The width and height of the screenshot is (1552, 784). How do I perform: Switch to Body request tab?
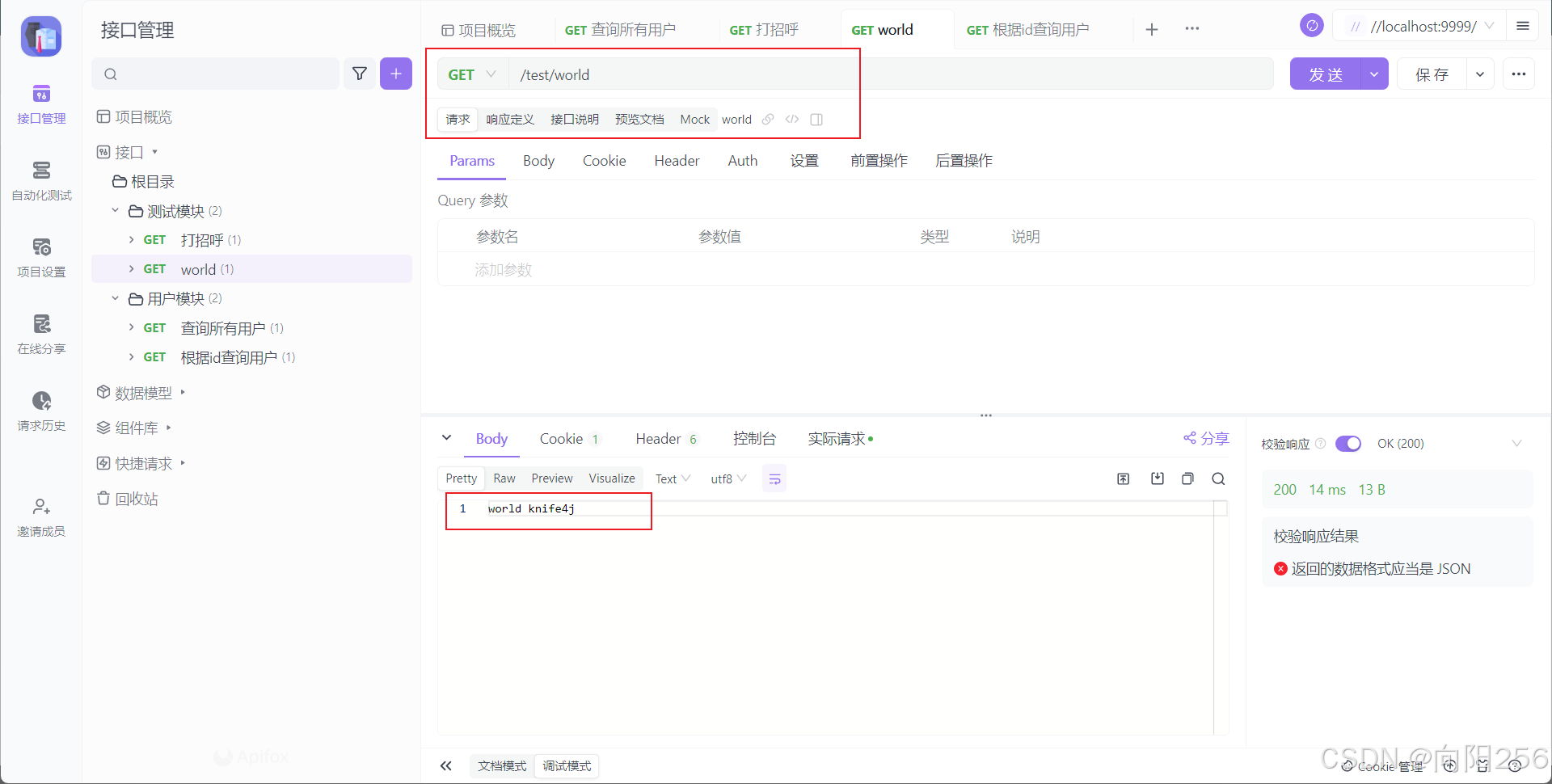pyautogui.click(x=538, y=161)
